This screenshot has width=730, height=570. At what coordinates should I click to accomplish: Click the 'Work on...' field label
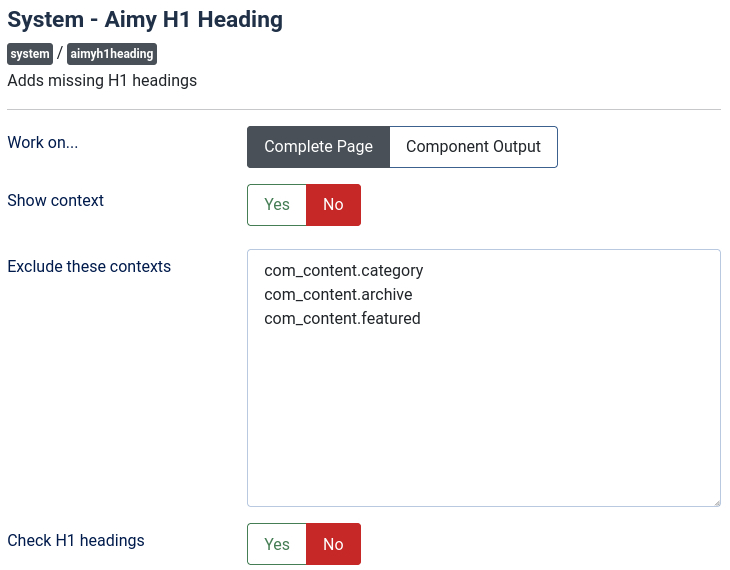(x=43, y=142)
